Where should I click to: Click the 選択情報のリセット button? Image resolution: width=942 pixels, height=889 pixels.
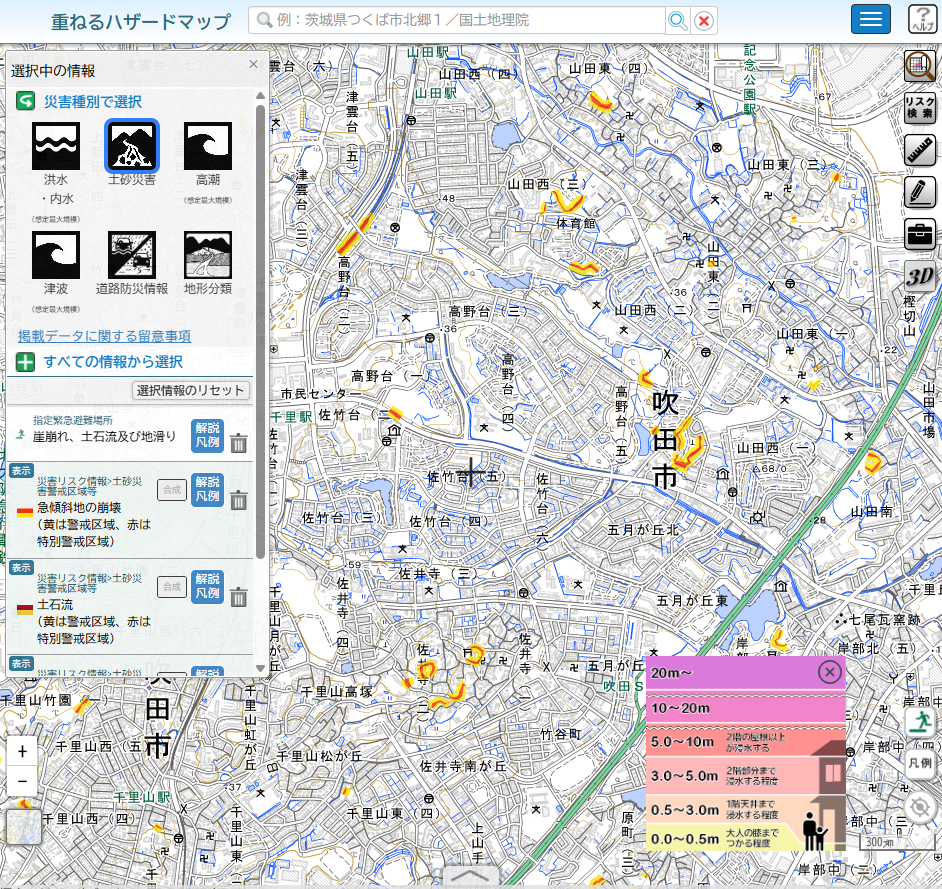click(191, 390)
